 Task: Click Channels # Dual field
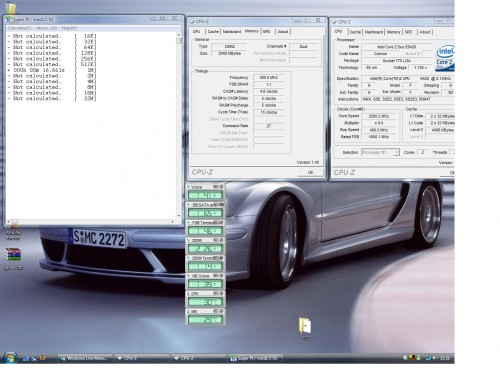point(303,47)
